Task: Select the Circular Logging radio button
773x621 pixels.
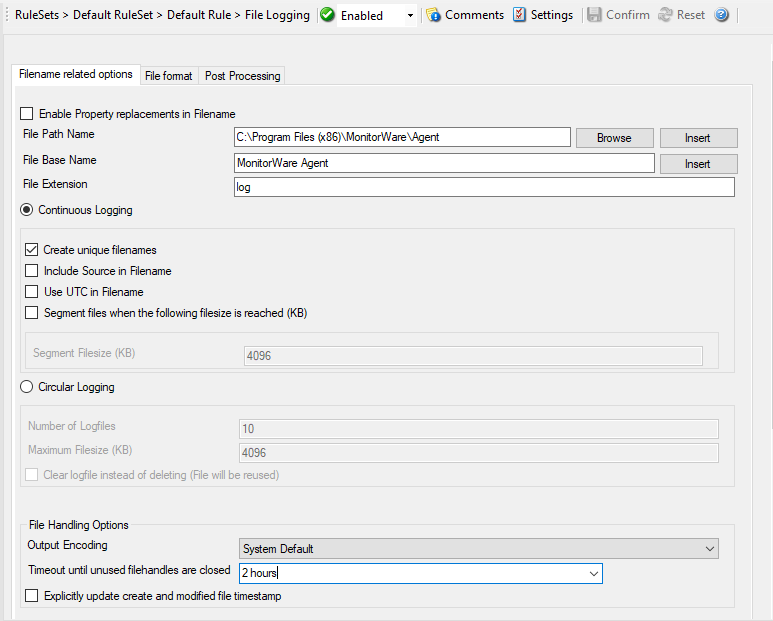Action: coord(27,387)
